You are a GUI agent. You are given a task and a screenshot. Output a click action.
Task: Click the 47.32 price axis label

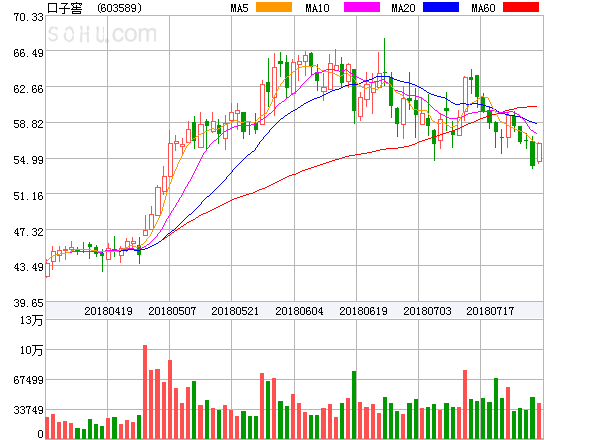tap(28, 232)
